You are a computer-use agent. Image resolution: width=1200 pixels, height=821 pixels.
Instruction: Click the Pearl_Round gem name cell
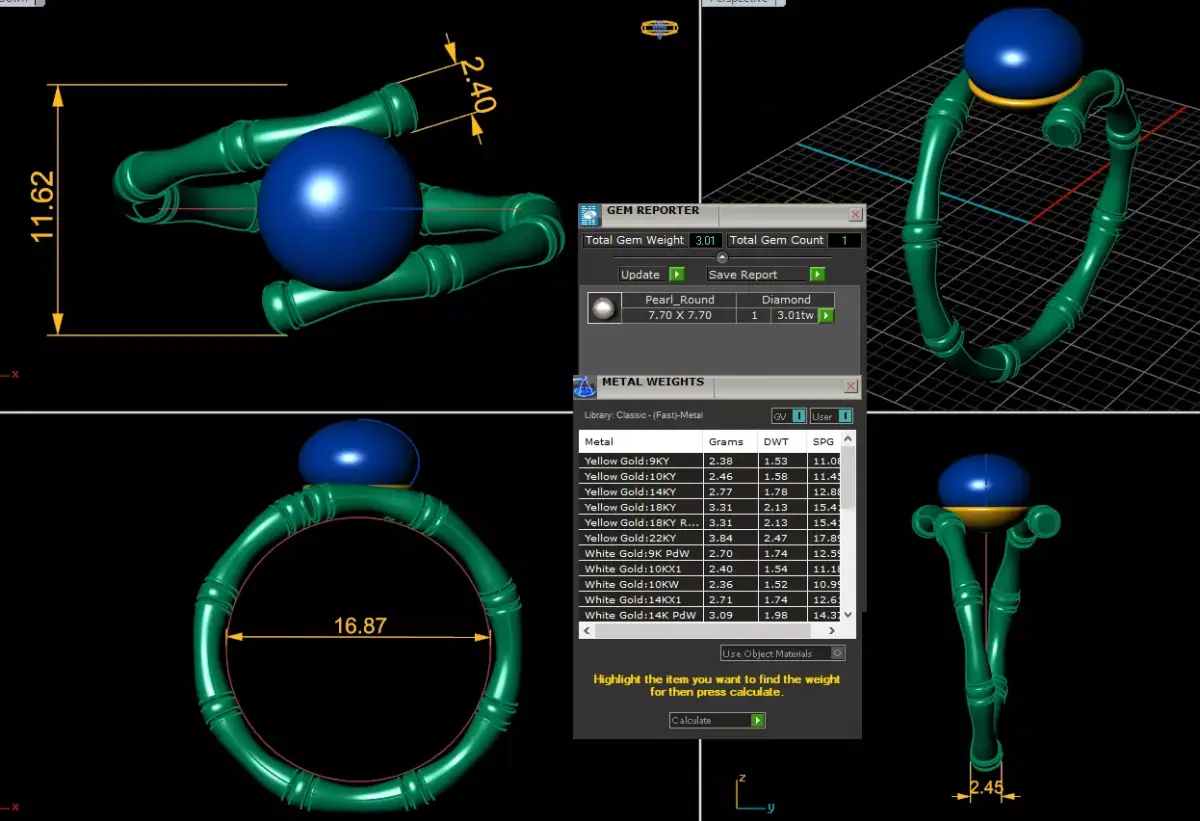pyautogui.click(x=679, y=300)
